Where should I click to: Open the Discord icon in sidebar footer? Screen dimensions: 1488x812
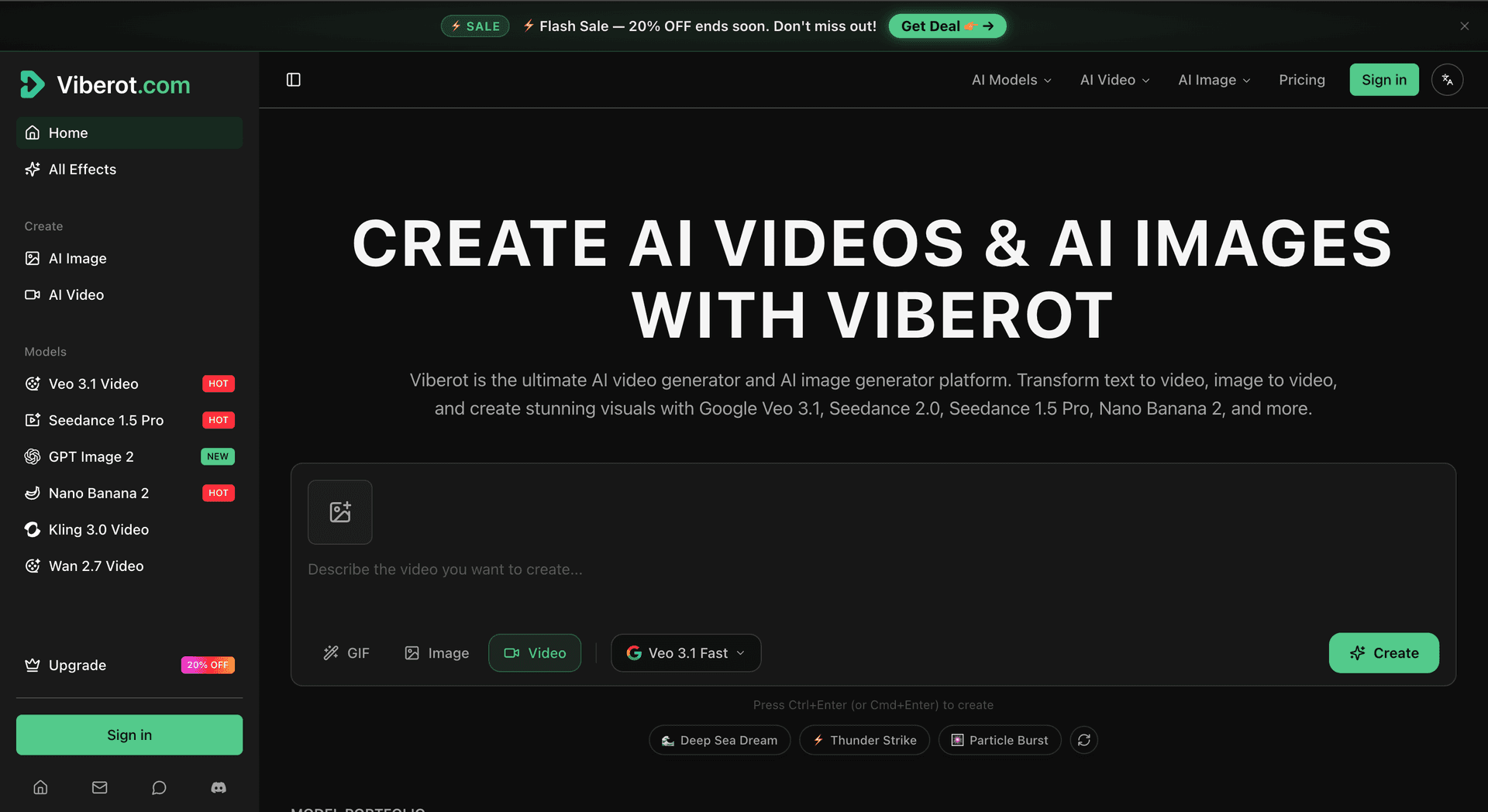pos(219,787)
